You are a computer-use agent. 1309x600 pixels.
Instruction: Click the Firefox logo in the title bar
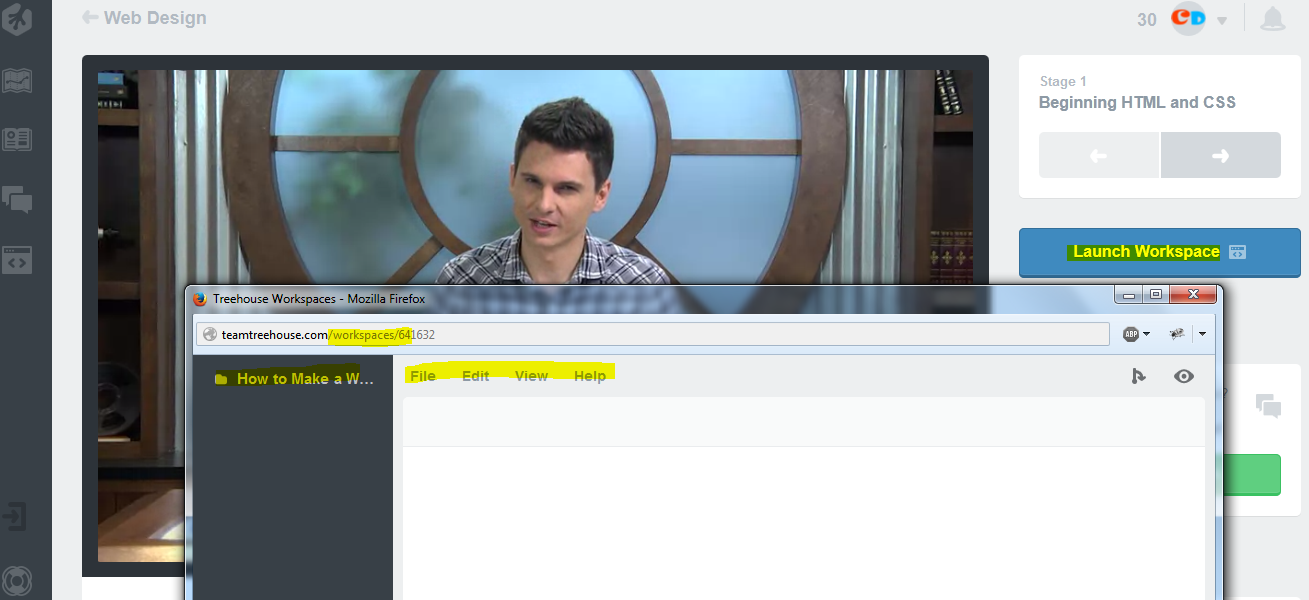click(200, 298)
